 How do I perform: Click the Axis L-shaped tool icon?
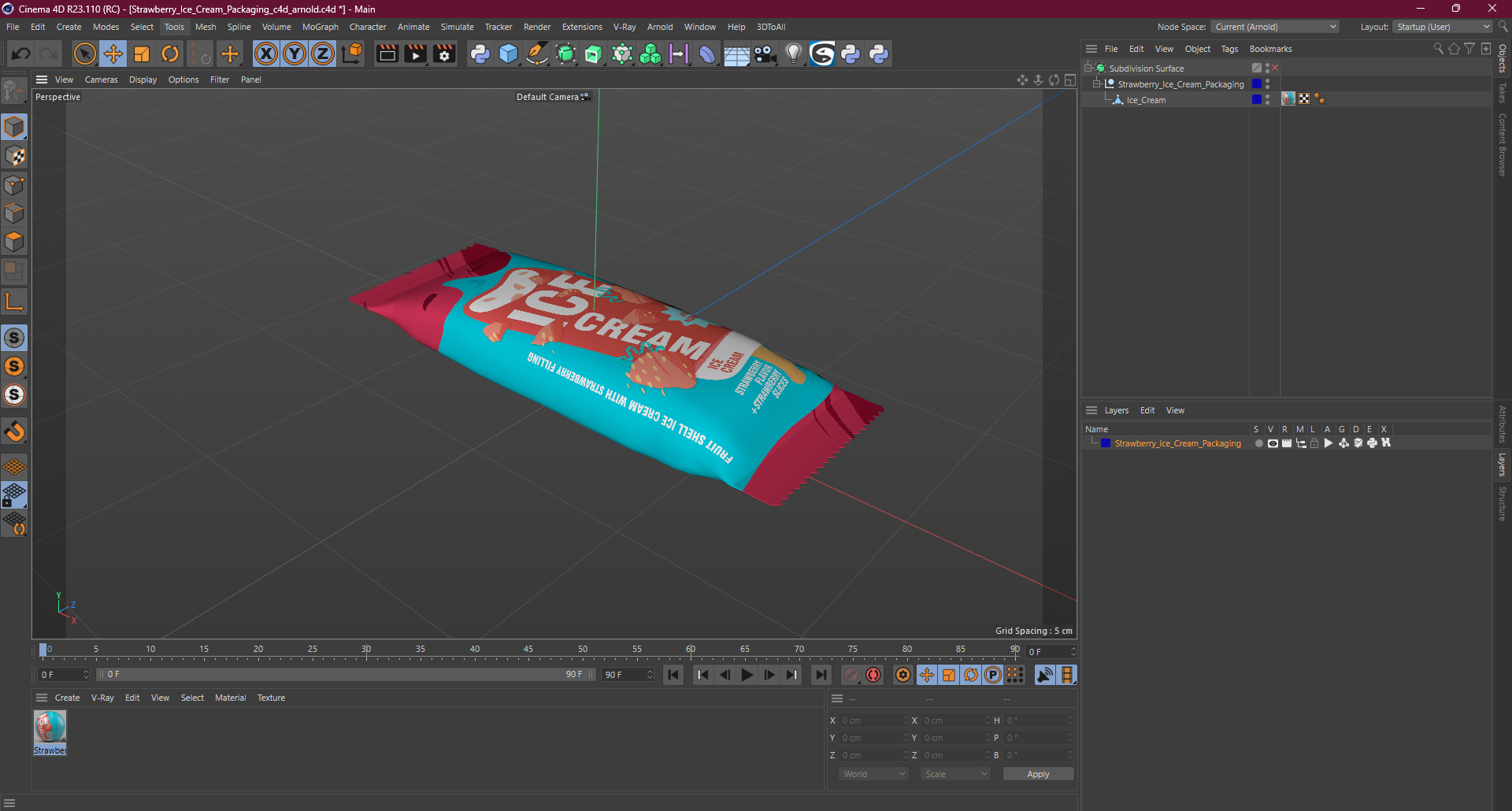14,301
